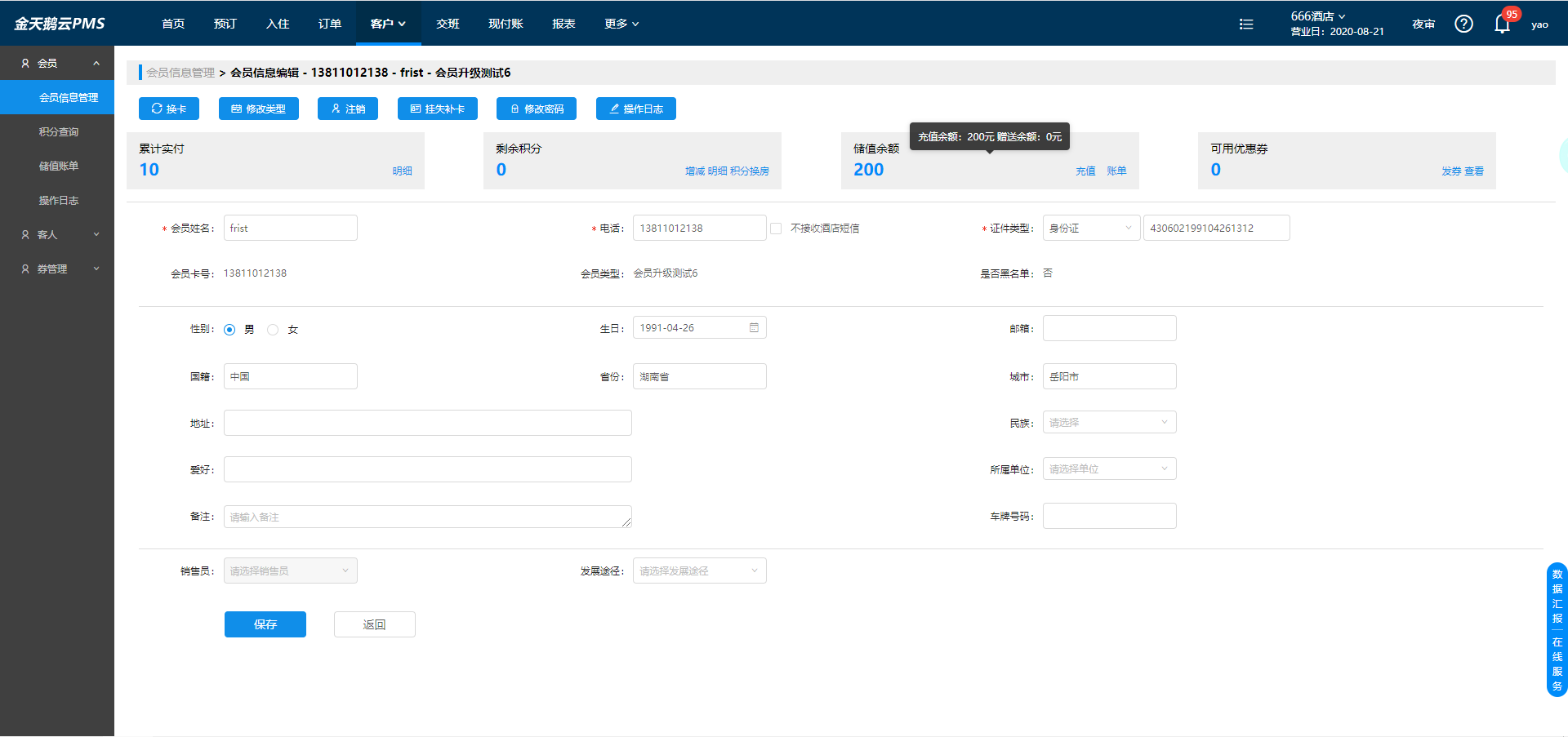Click 充值 link under 储值余额
The height and width of the screenshot is (737, 1568).
1085,171
